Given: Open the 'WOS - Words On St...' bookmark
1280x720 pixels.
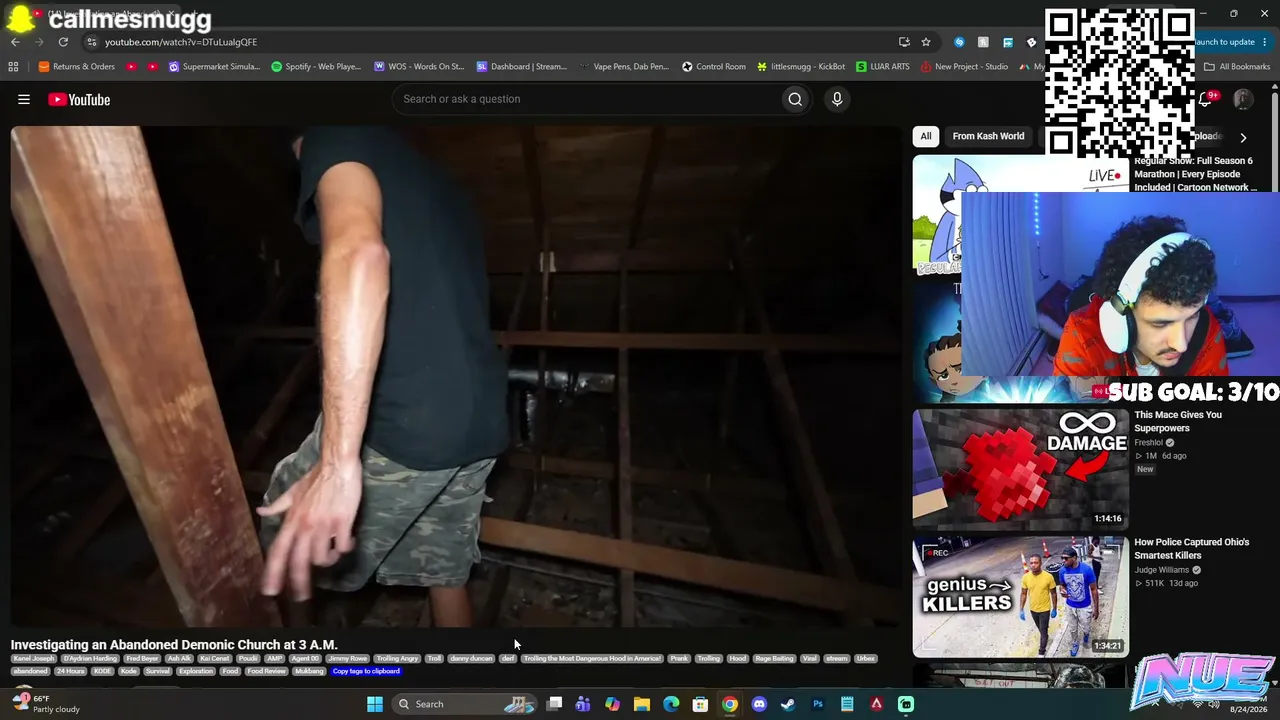Looking at the screenshot, I should pos(419,67).
